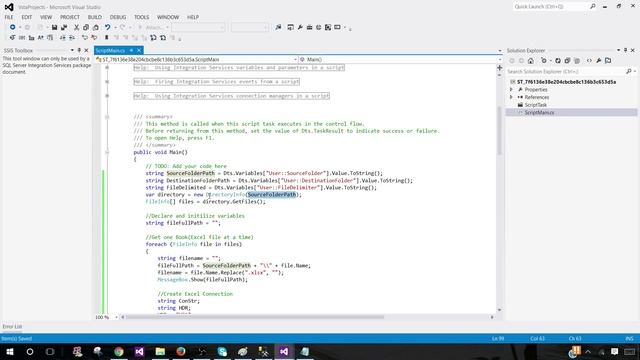
Task: Select the ScriptTask item in Solution Explorer
Action: pyautogui.click(x=536, y=105)
